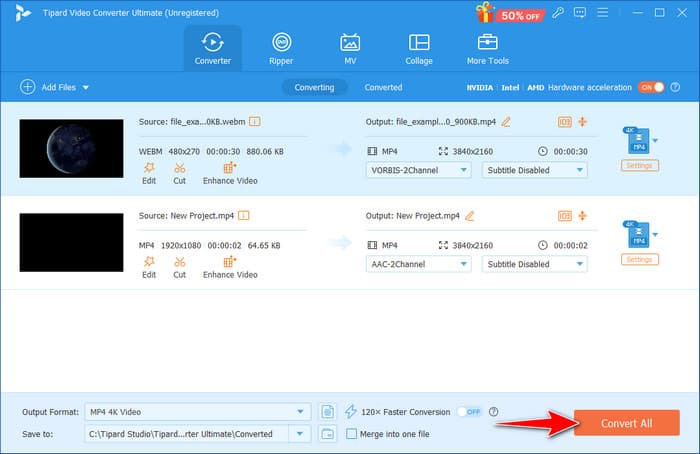Open the feedback chat icon
Viewport: 700px width, 454px height.
[x=580, y=12]
